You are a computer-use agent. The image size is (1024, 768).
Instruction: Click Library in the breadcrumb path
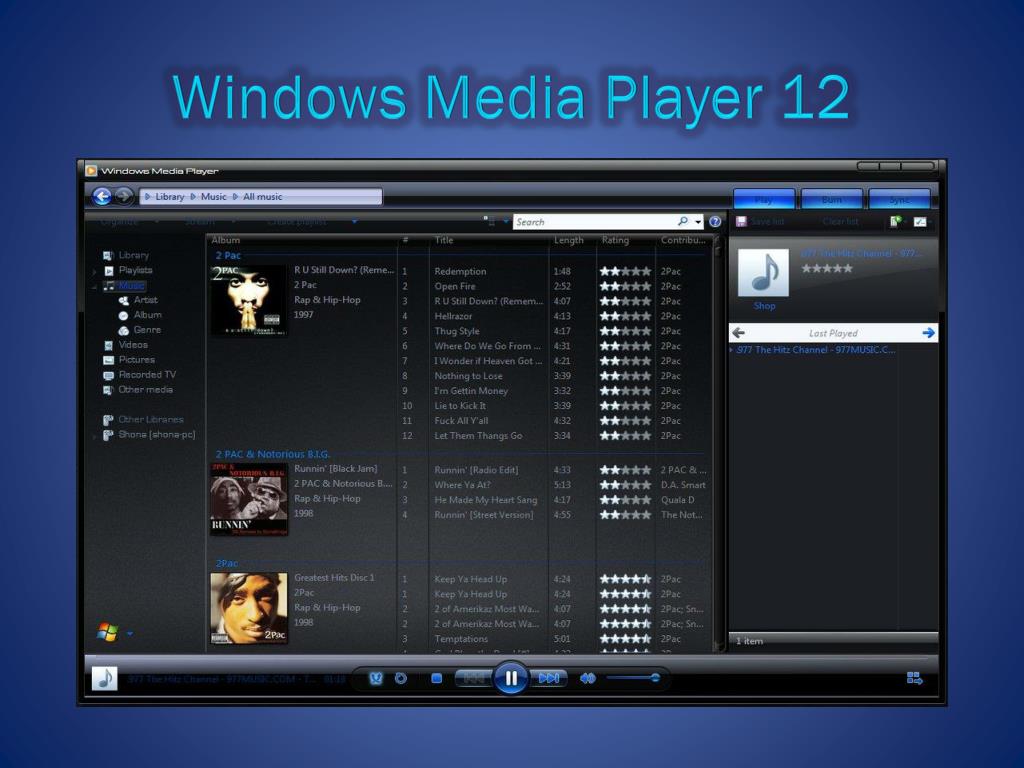[170, 197]
